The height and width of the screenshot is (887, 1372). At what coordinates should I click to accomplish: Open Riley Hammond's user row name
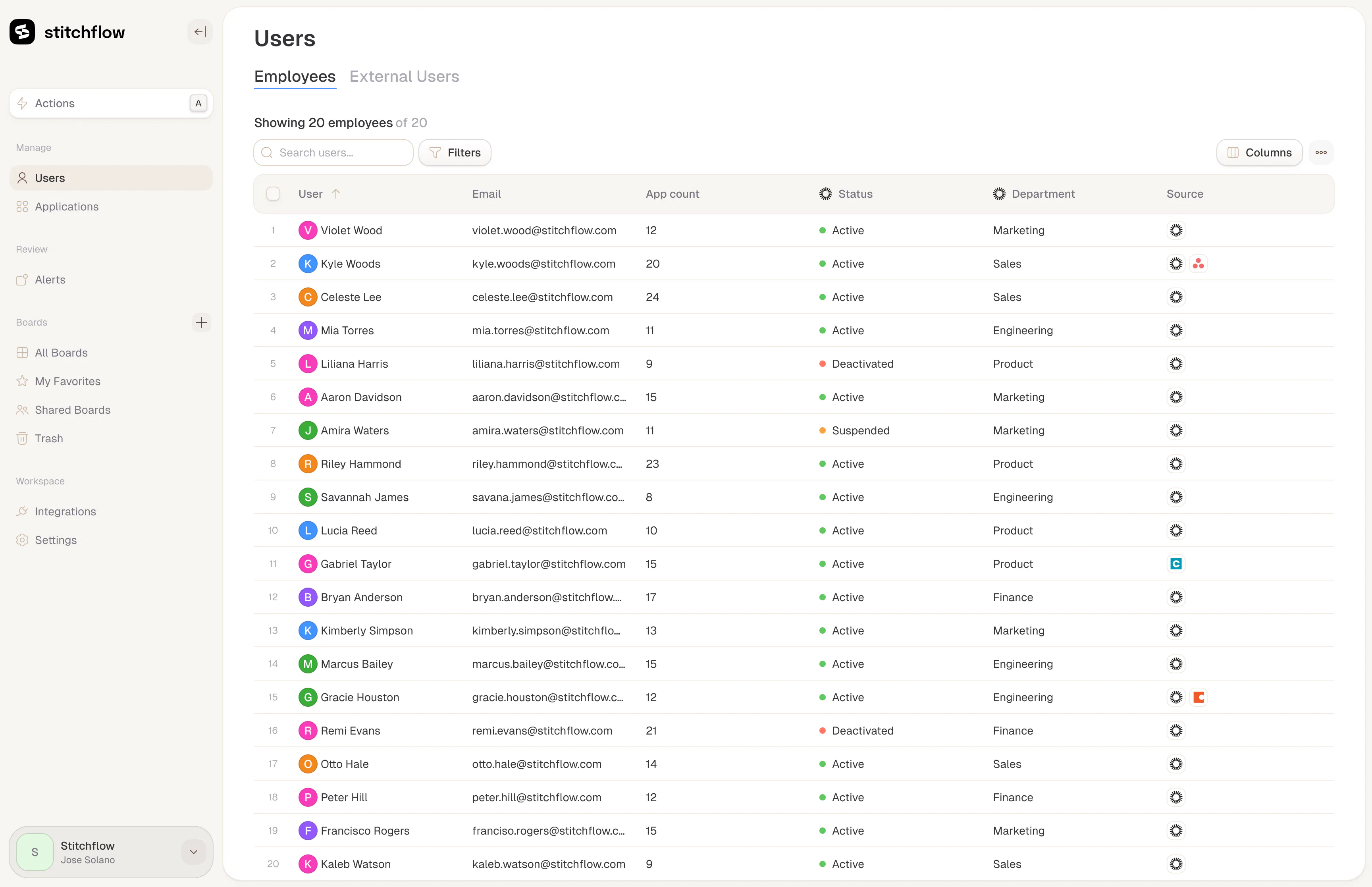pos(360,464)
